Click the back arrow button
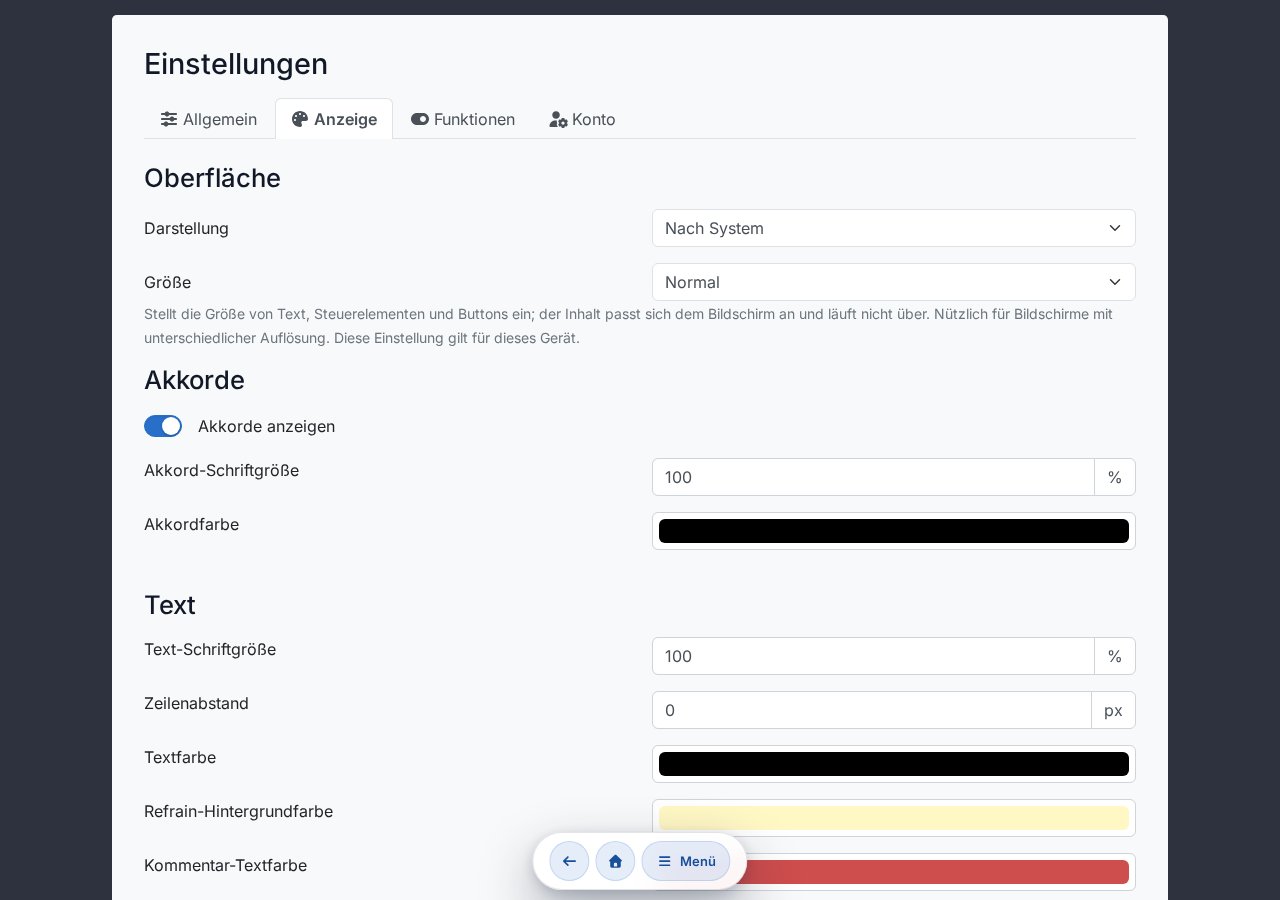 (569, 861)
